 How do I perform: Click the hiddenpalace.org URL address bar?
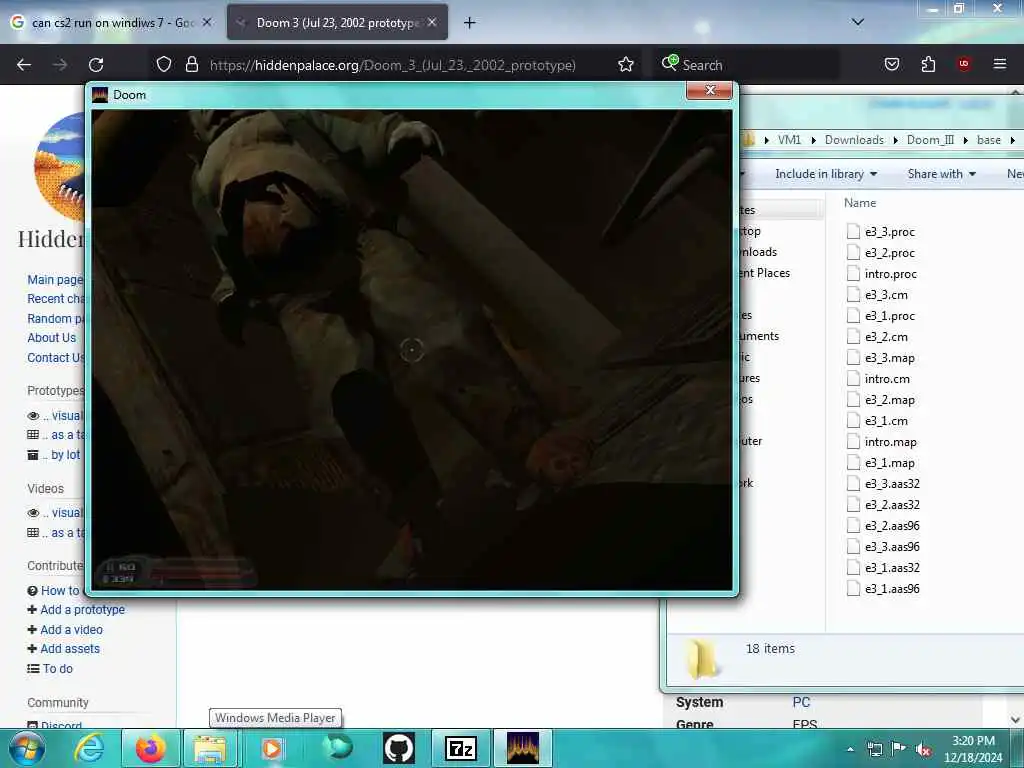point(392,65)
